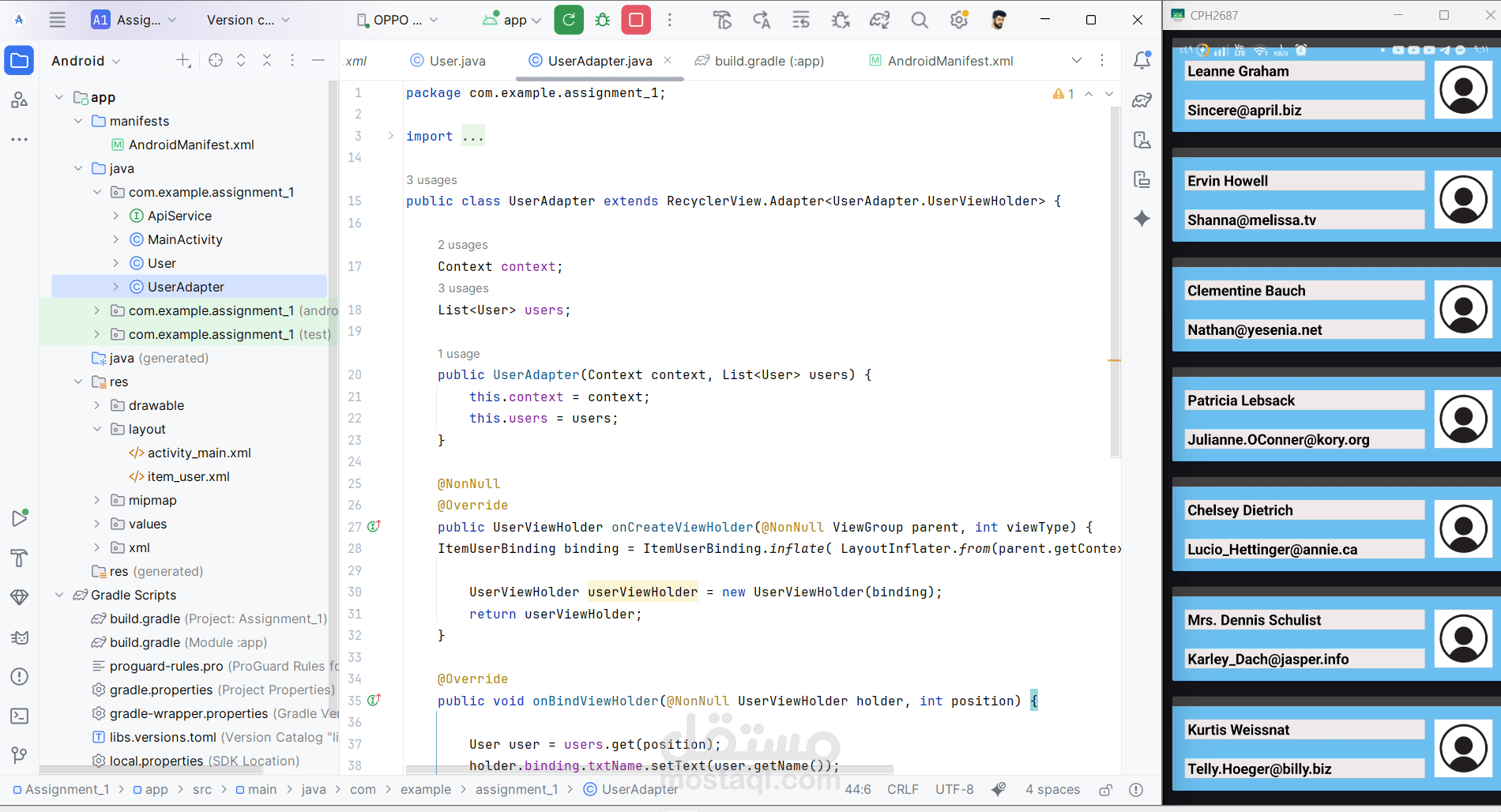Open more run actions menu
1501x812 pixels.
[x=670, y=20]
